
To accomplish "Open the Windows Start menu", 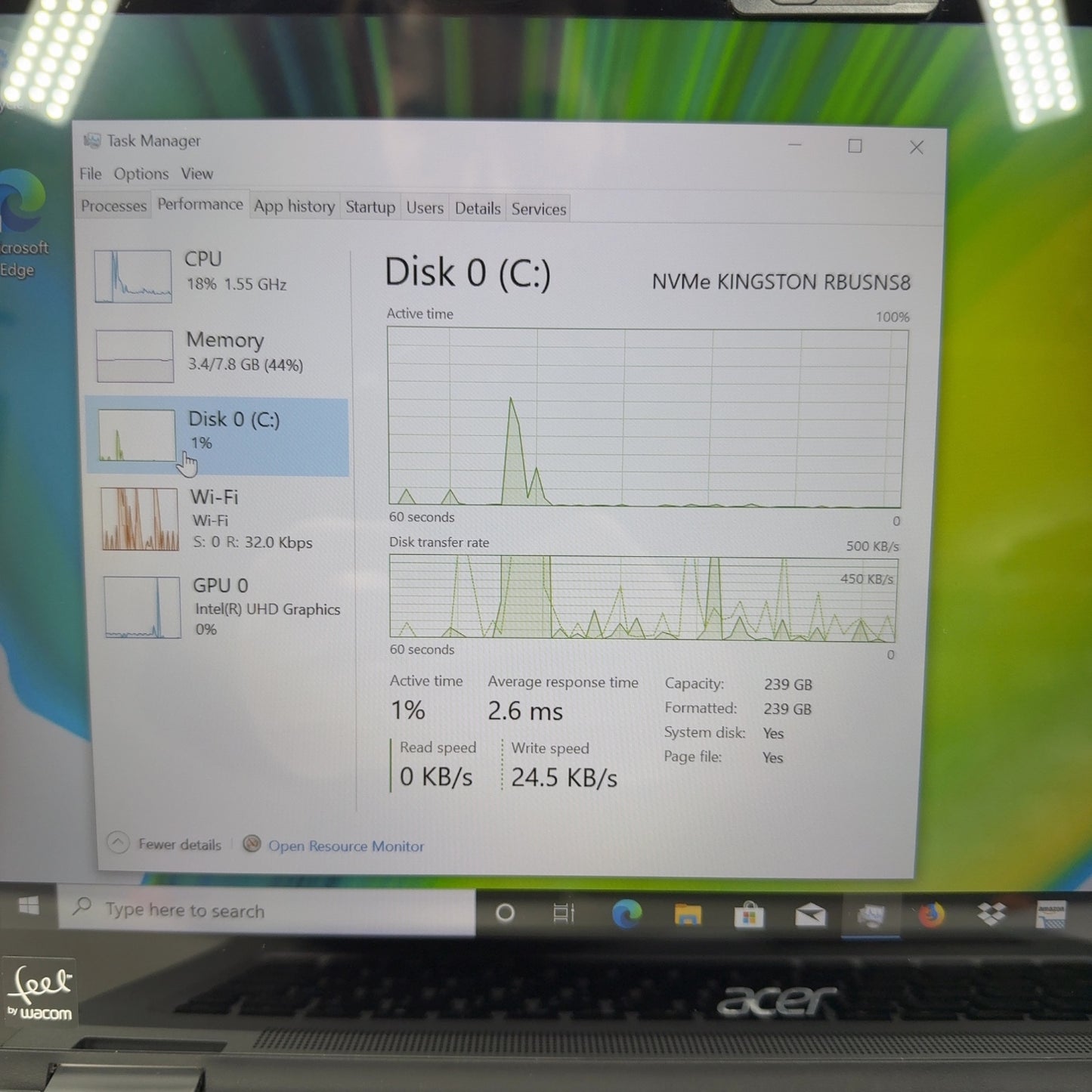I will click(29, 905).
